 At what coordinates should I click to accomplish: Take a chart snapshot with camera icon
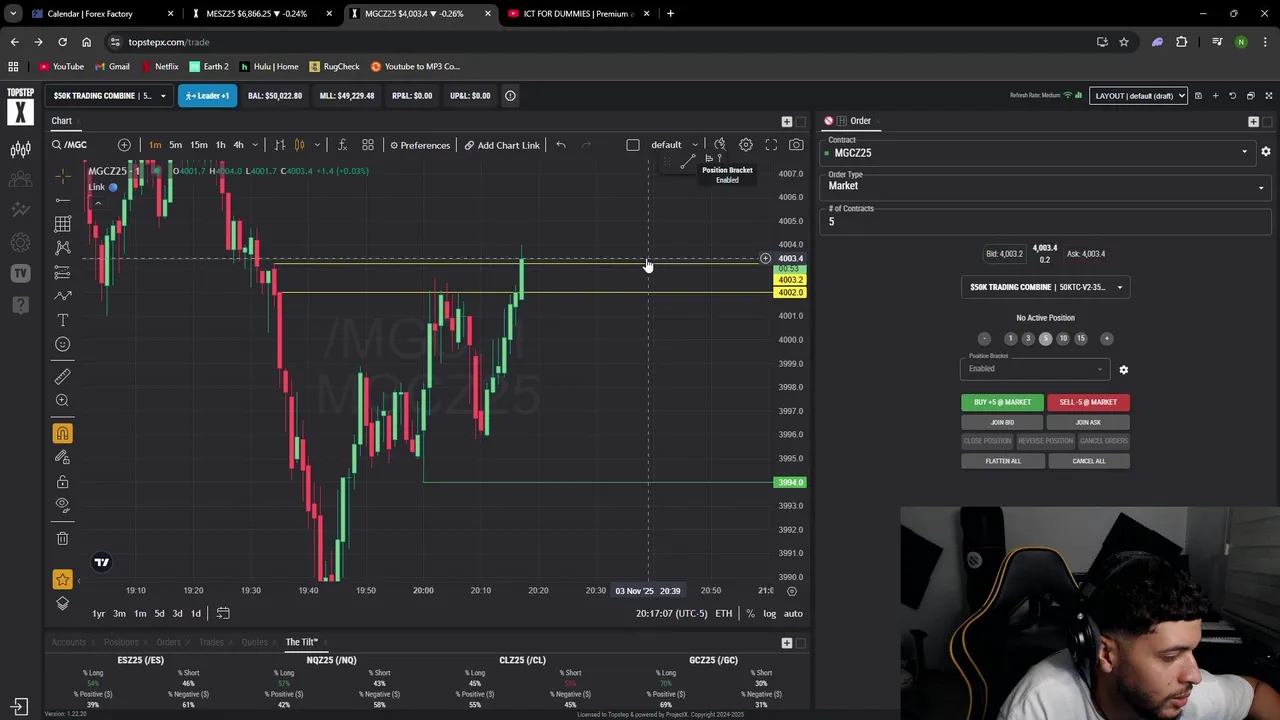(x=796, y=145)
